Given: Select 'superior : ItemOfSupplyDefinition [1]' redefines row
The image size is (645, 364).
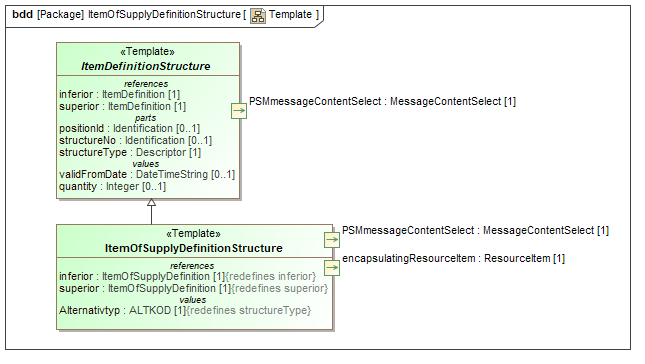Looking at the screenshot, I should coord(193,288).
